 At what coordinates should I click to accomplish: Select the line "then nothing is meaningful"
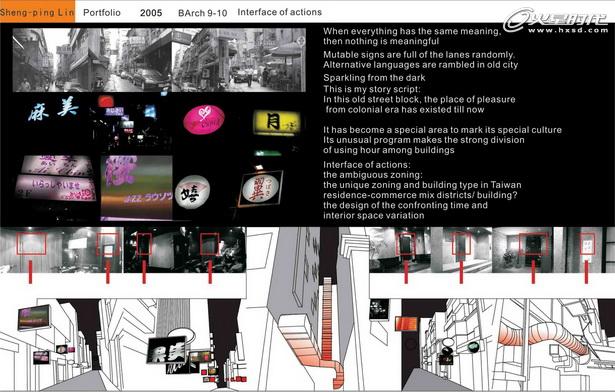pos(381,41)
